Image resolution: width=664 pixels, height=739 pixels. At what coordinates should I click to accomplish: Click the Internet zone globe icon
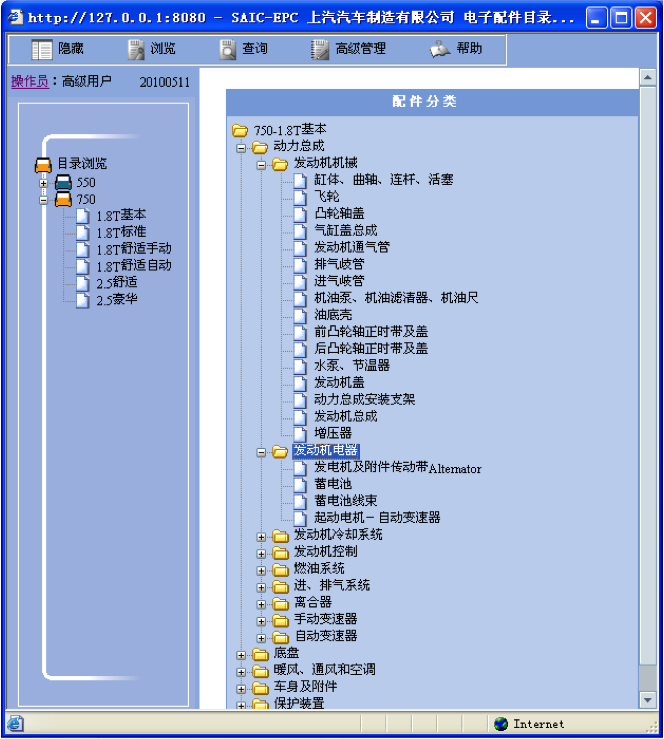(501, 723)
